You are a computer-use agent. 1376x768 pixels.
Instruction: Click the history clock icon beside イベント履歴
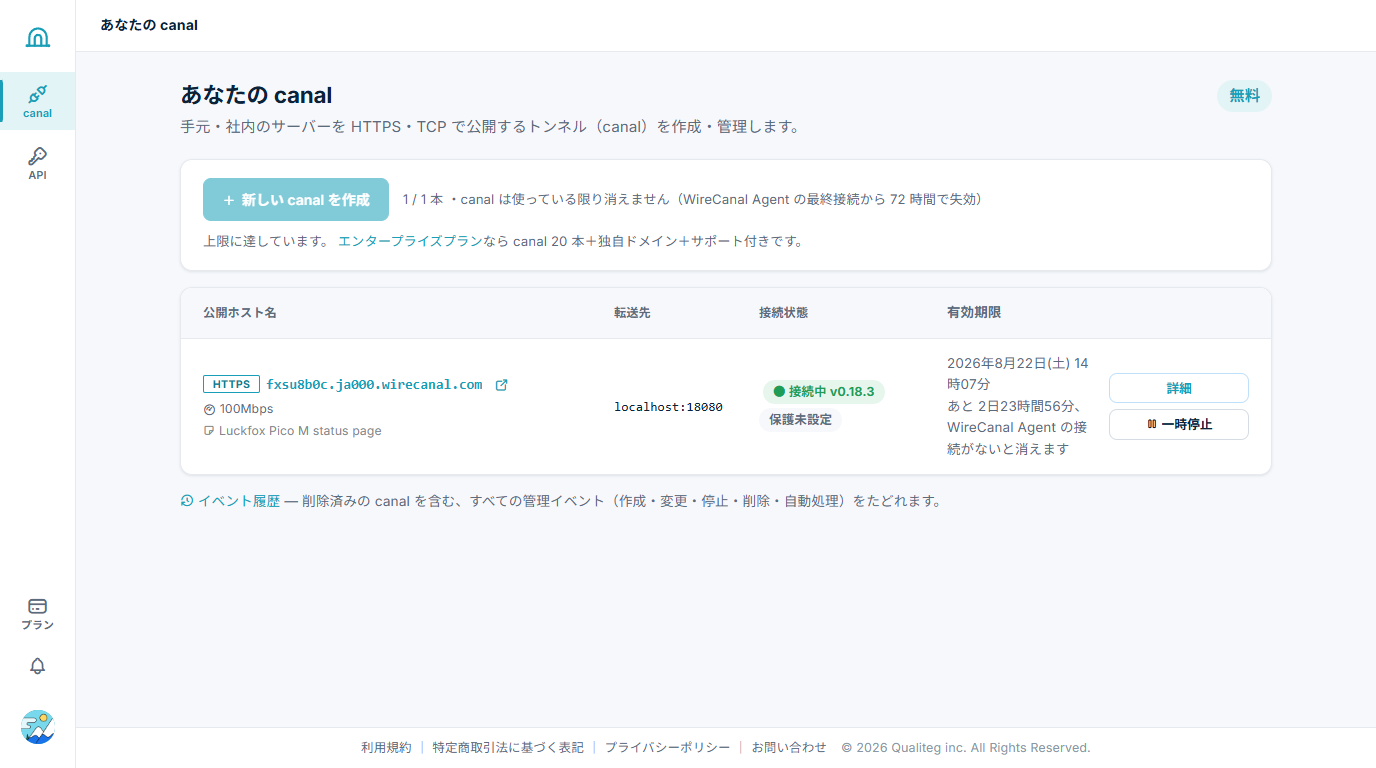(187, 501)
